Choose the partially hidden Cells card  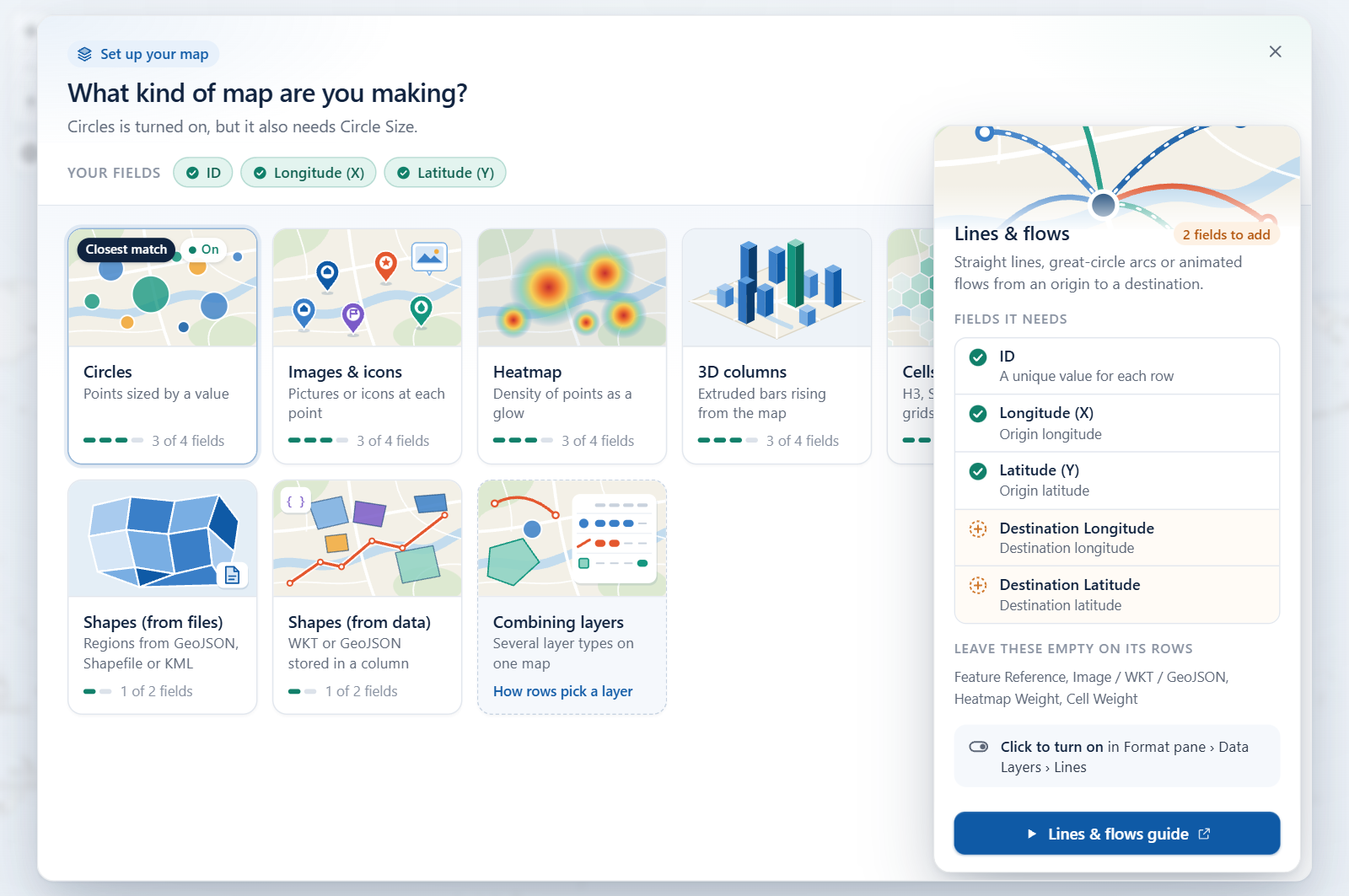pyautogui.click(x=911, y=346)
